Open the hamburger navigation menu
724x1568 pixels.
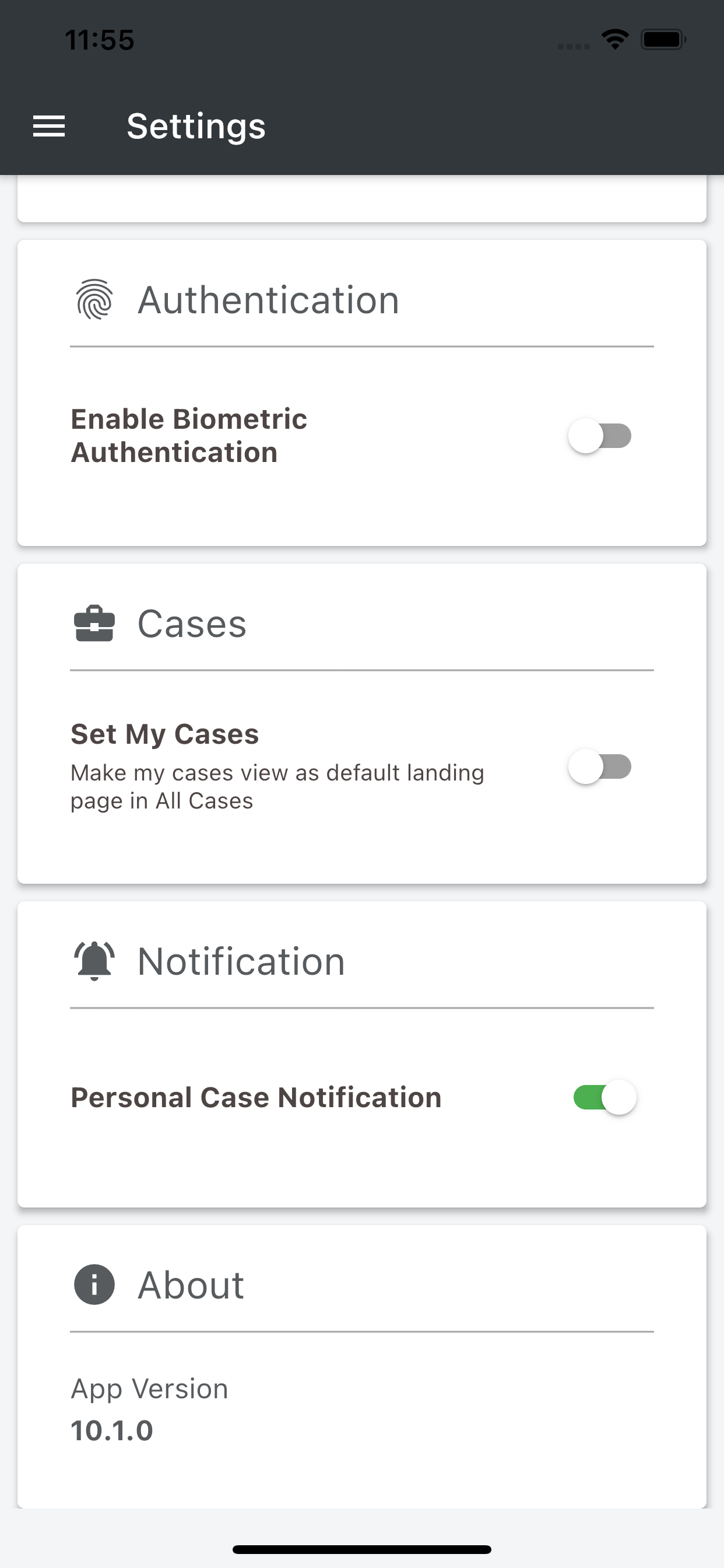coord(48,126)
